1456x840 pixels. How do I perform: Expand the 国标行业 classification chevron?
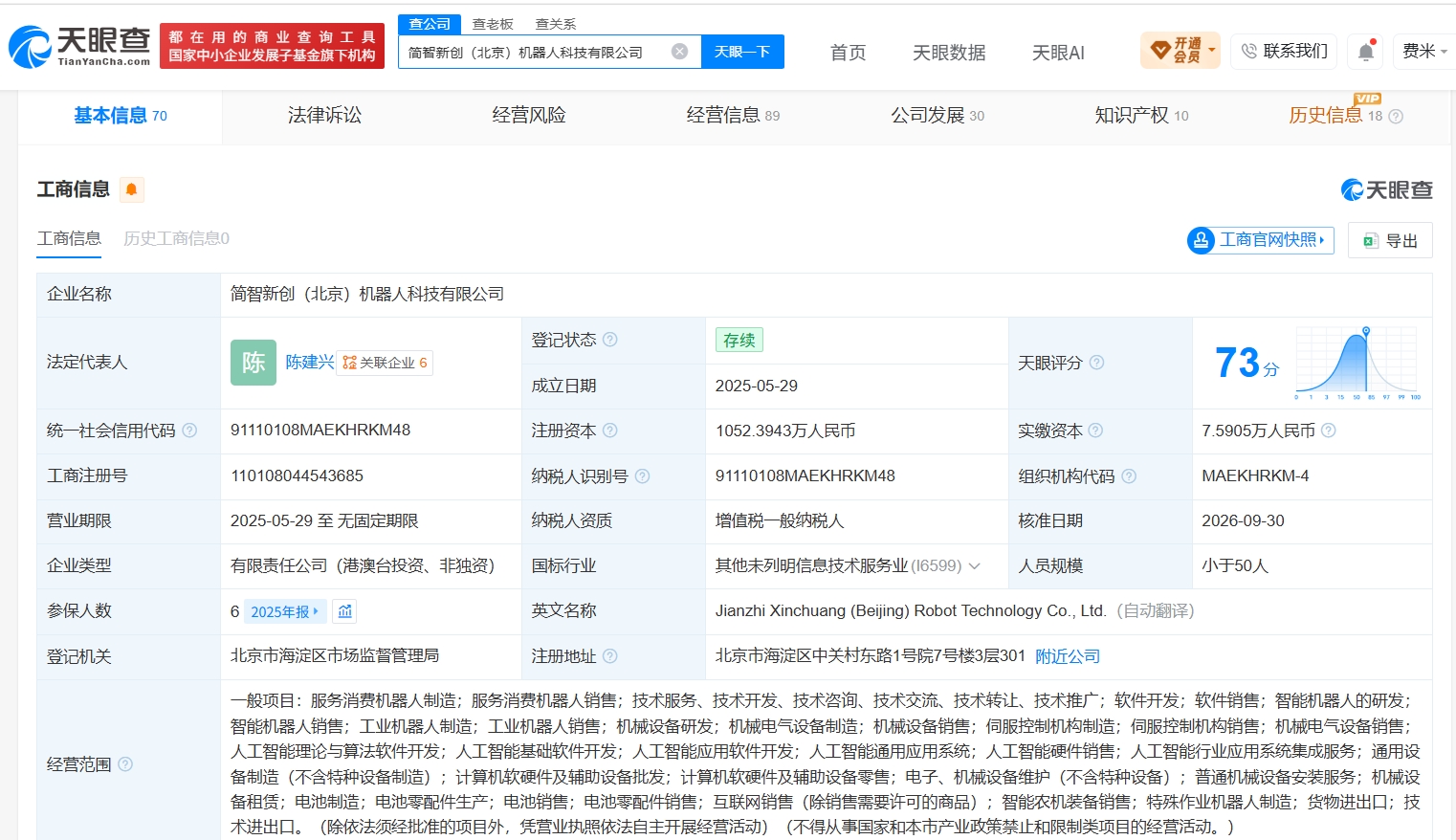(x=975, y=566)
